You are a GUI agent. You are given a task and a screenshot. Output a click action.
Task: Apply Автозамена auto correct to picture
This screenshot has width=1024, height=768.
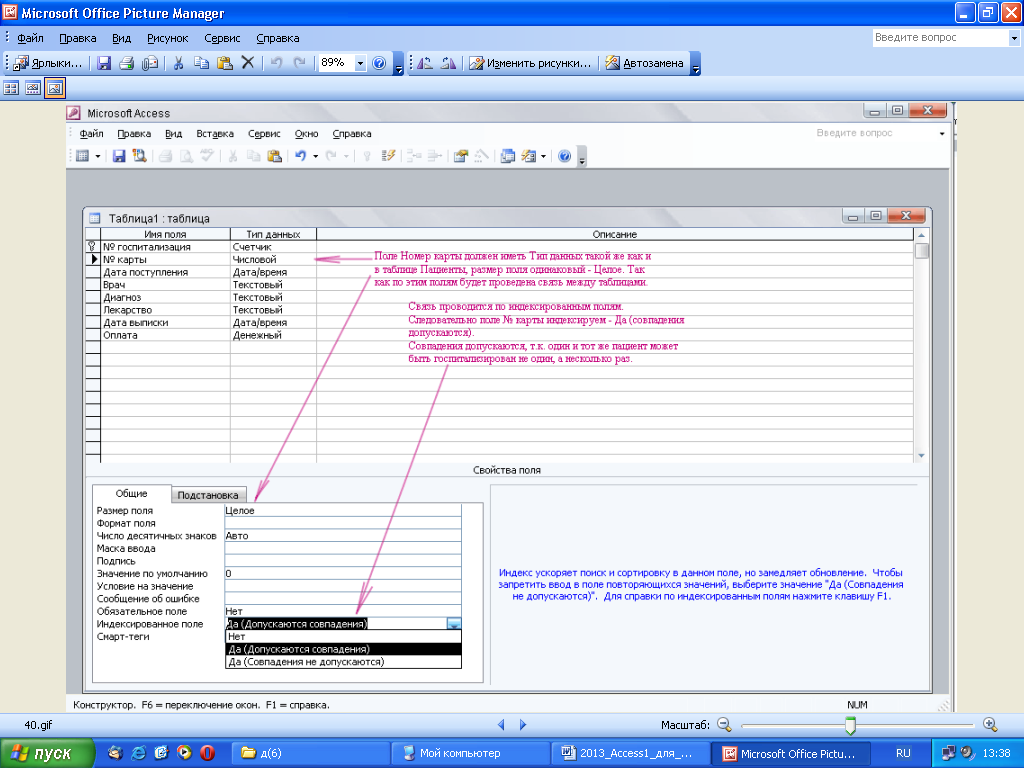tap(644, 63)
